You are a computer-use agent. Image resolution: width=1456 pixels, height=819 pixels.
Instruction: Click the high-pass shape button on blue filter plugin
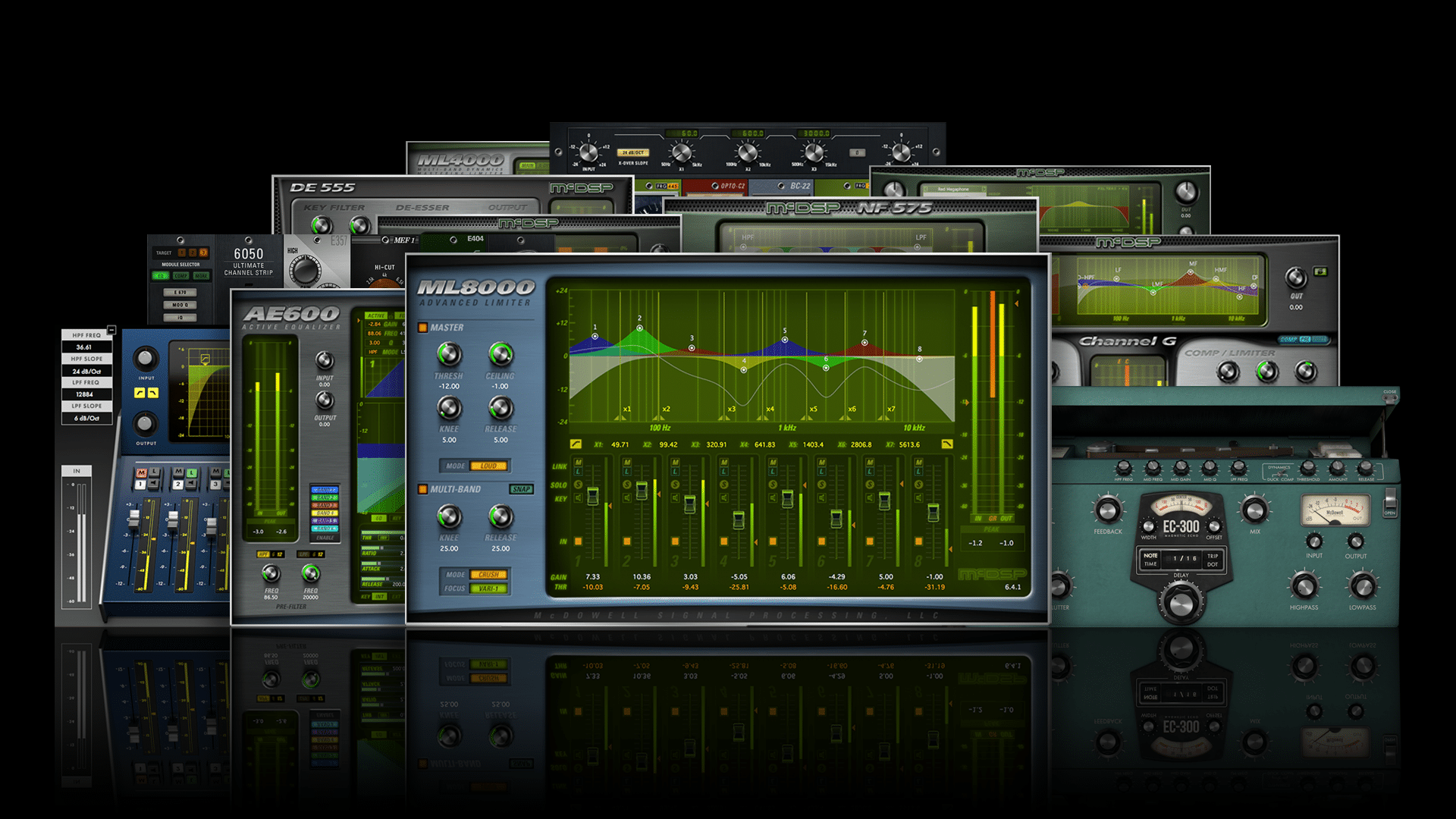140,393
